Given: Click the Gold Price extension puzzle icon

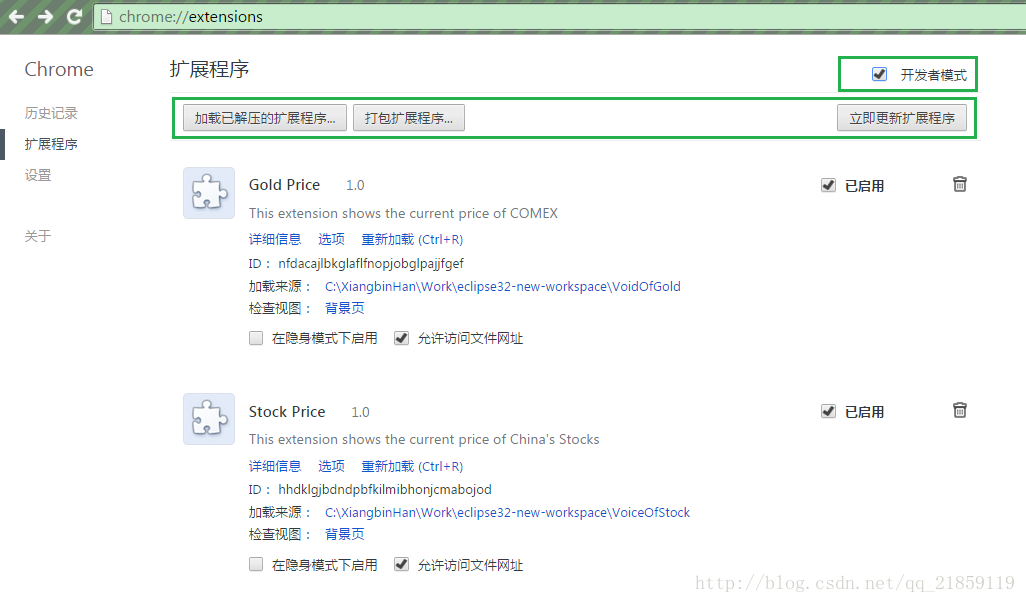Looking at the screenshot, I should tap(208, 192).
